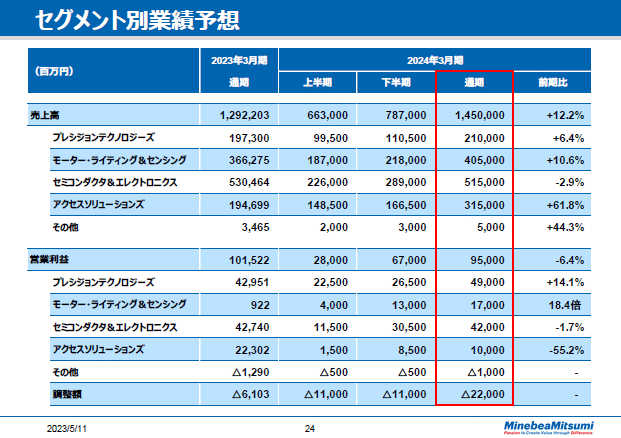
Task: Click the 197,300 cell
Action: pyautogui.click(x=249, y=138)
